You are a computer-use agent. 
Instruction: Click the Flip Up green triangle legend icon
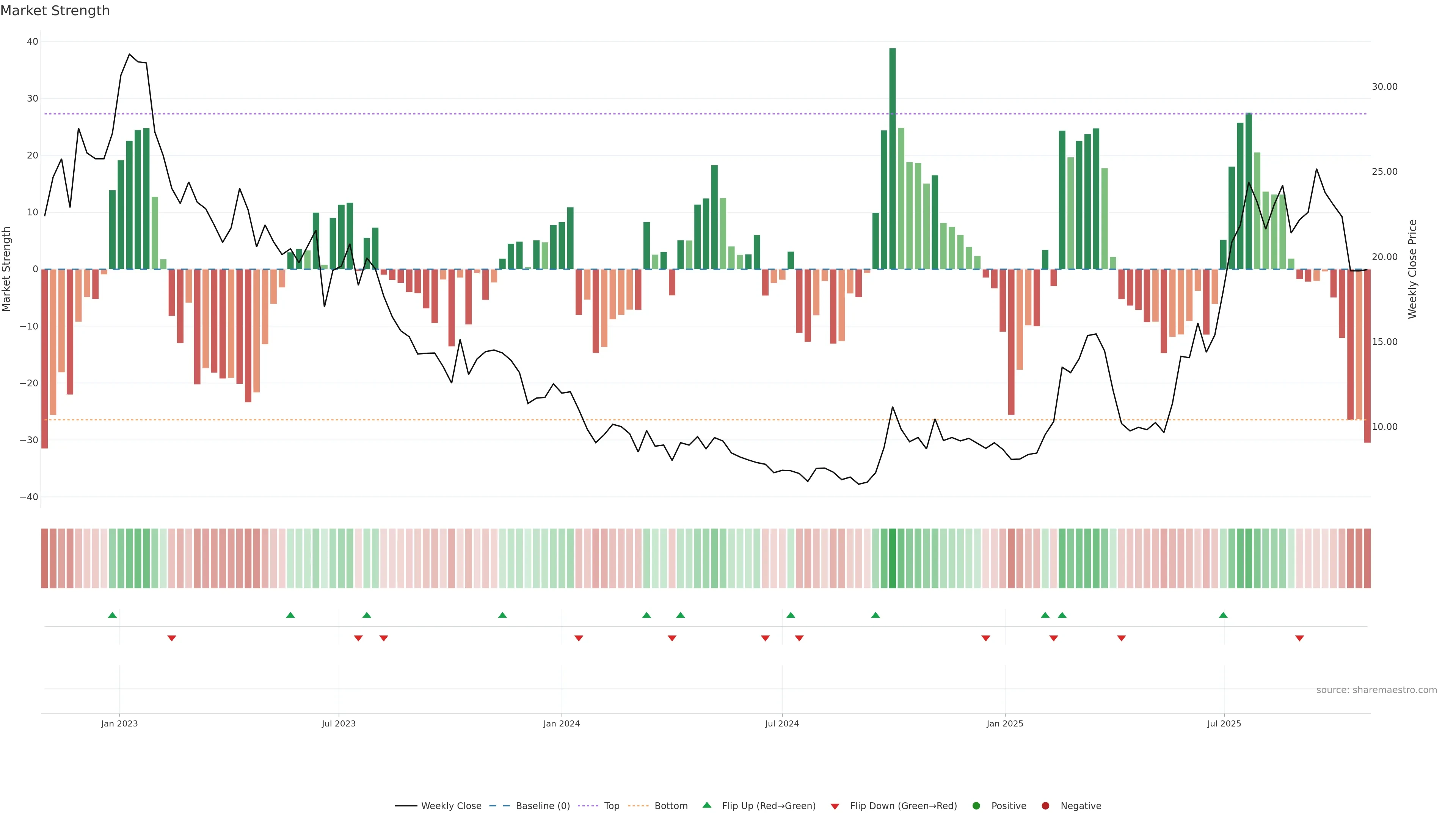click(706, 805)
